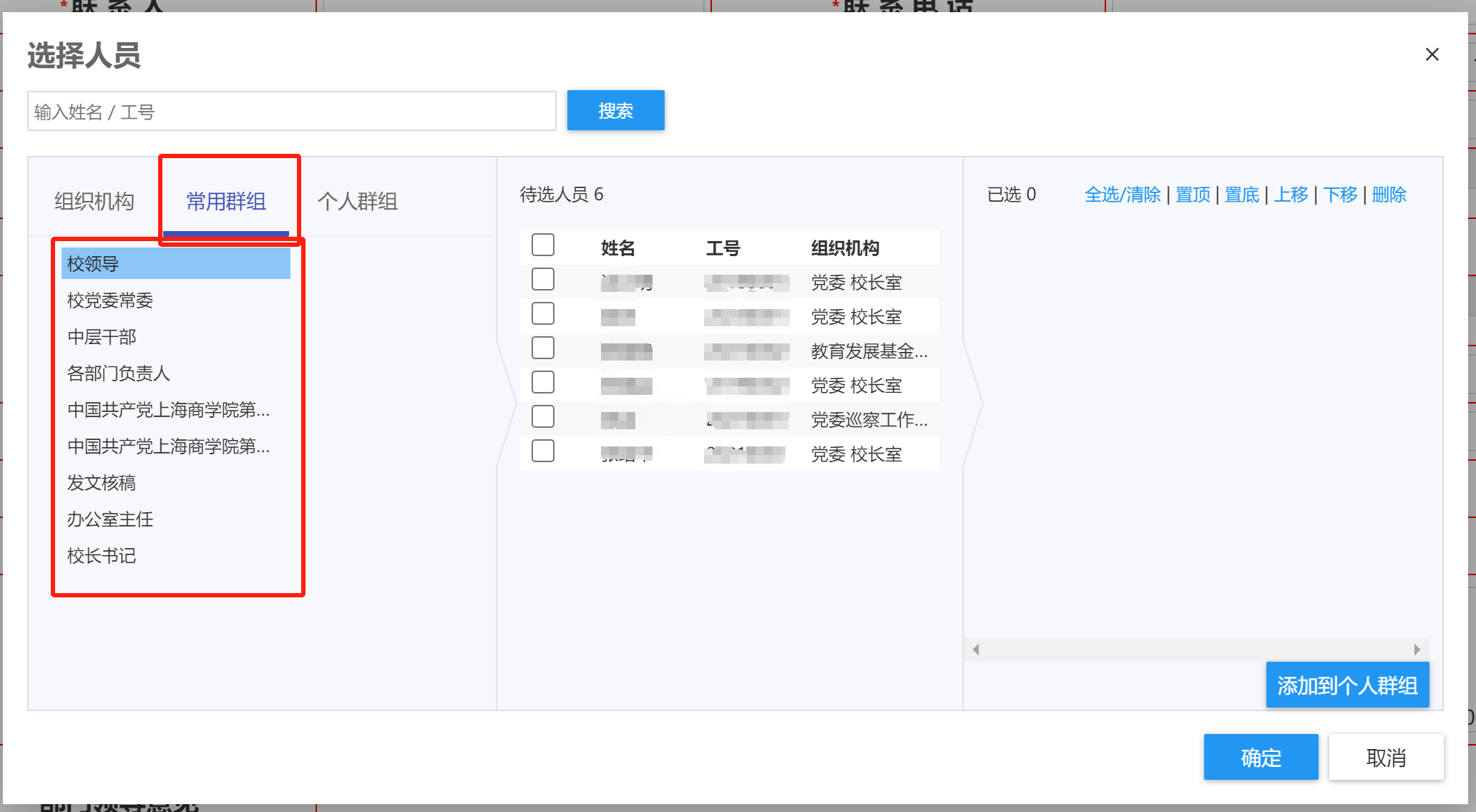Select the 中层干部 group
1476x812 pixels.
click(x=102, y=337)
